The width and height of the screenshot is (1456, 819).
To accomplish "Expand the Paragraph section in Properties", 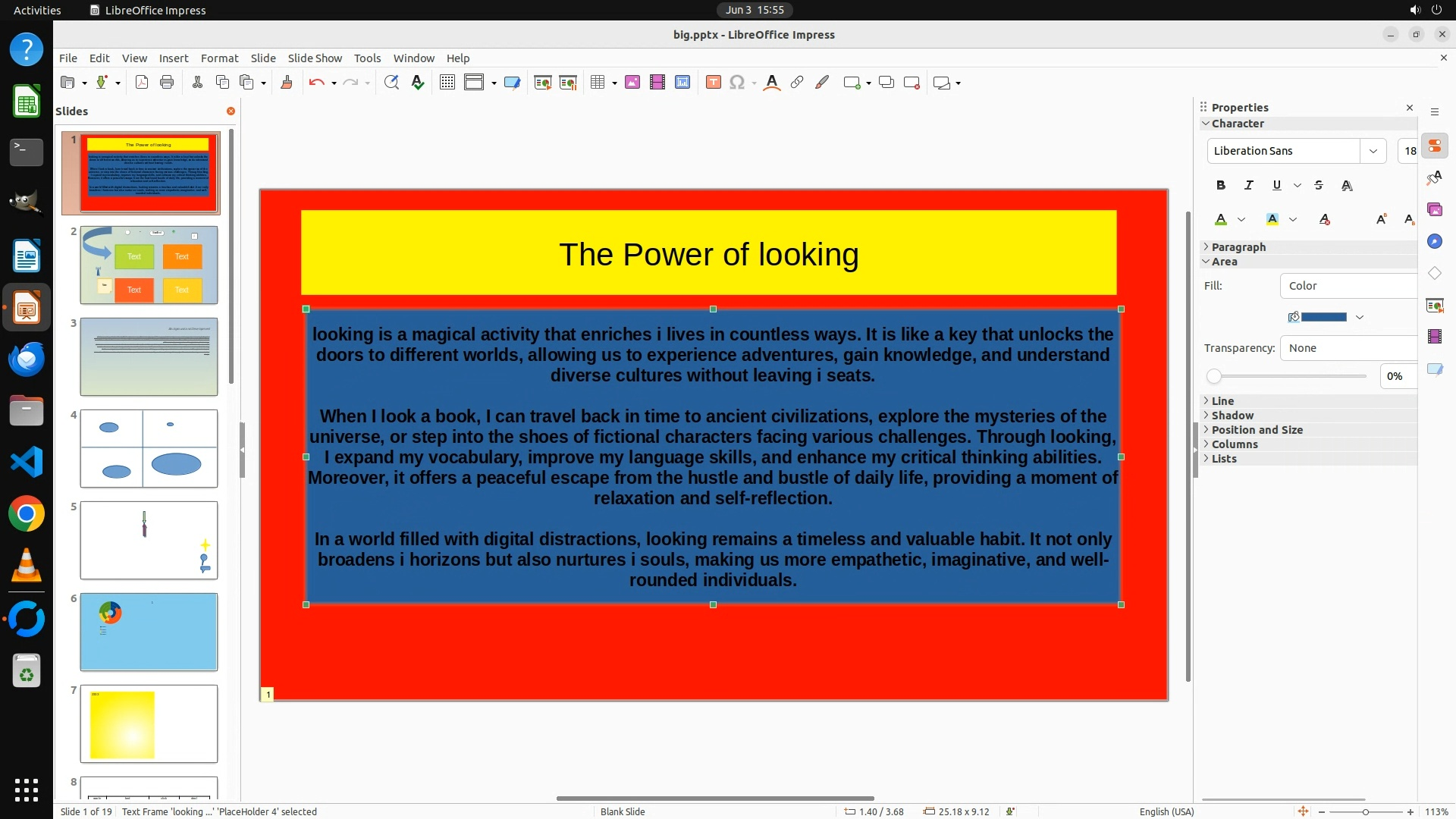I will click(1238, 247).
